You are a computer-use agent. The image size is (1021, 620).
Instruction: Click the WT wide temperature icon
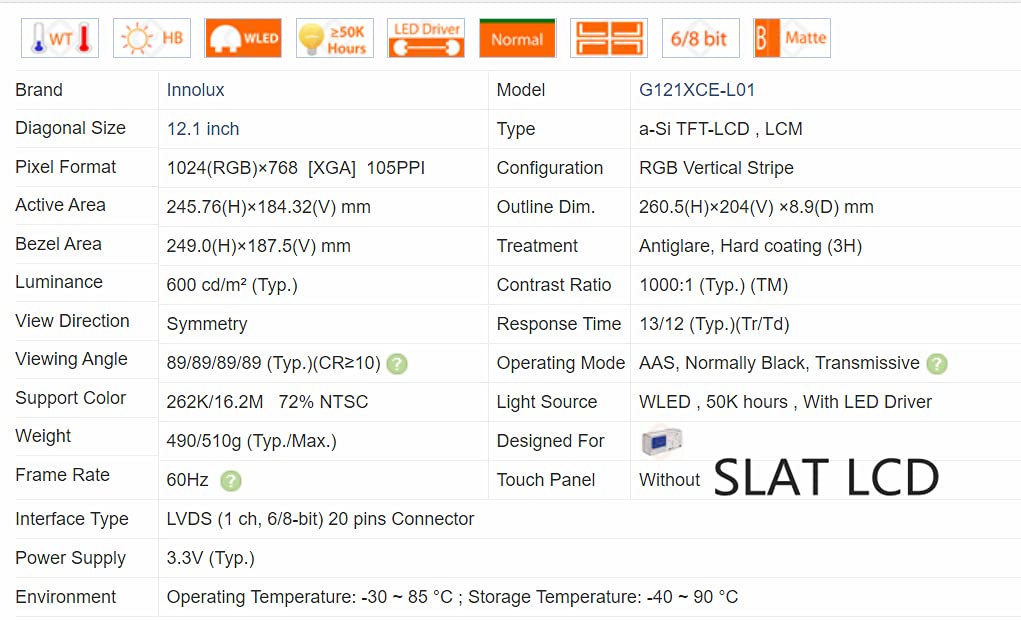point(60,38)
